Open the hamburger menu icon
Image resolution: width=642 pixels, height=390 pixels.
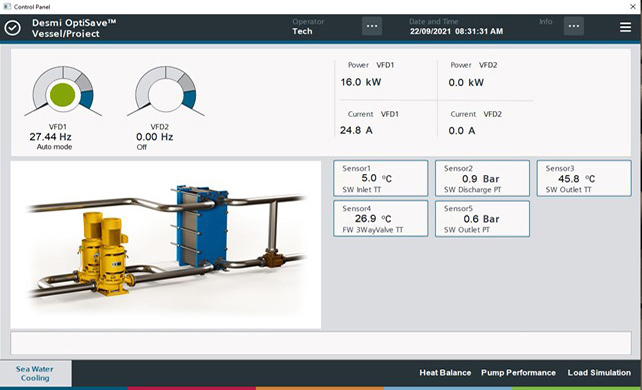625,27
